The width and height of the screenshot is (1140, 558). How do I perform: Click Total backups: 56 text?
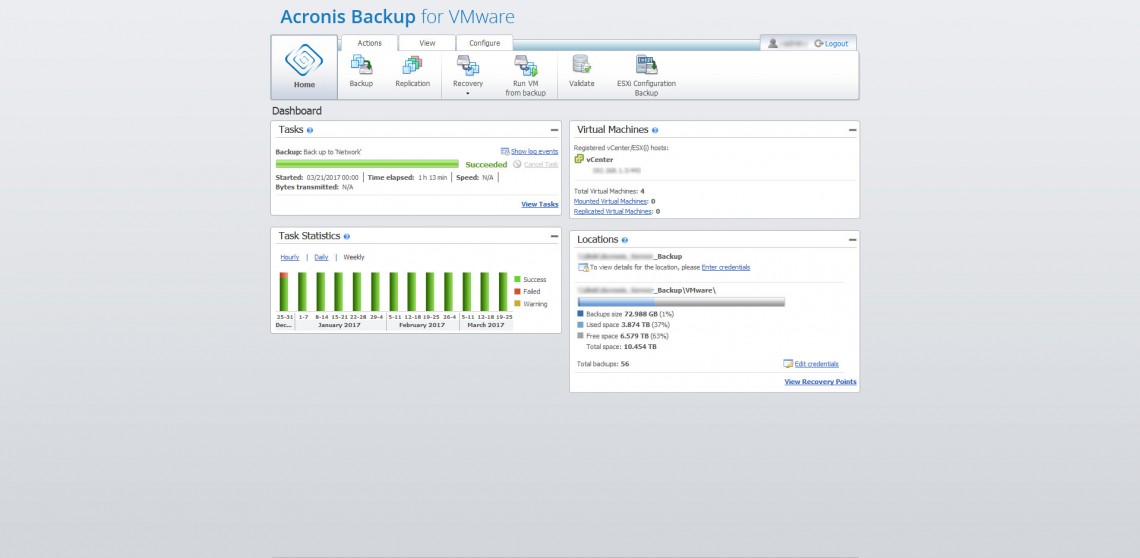[603, 364]
